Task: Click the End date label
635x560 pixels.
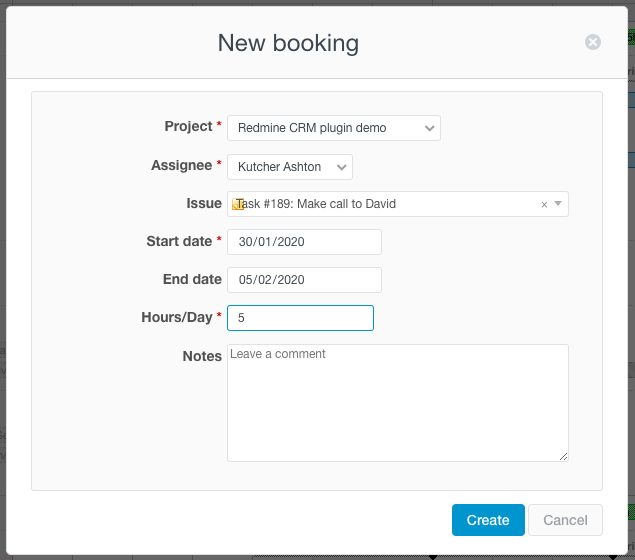Action: point(192,279)
